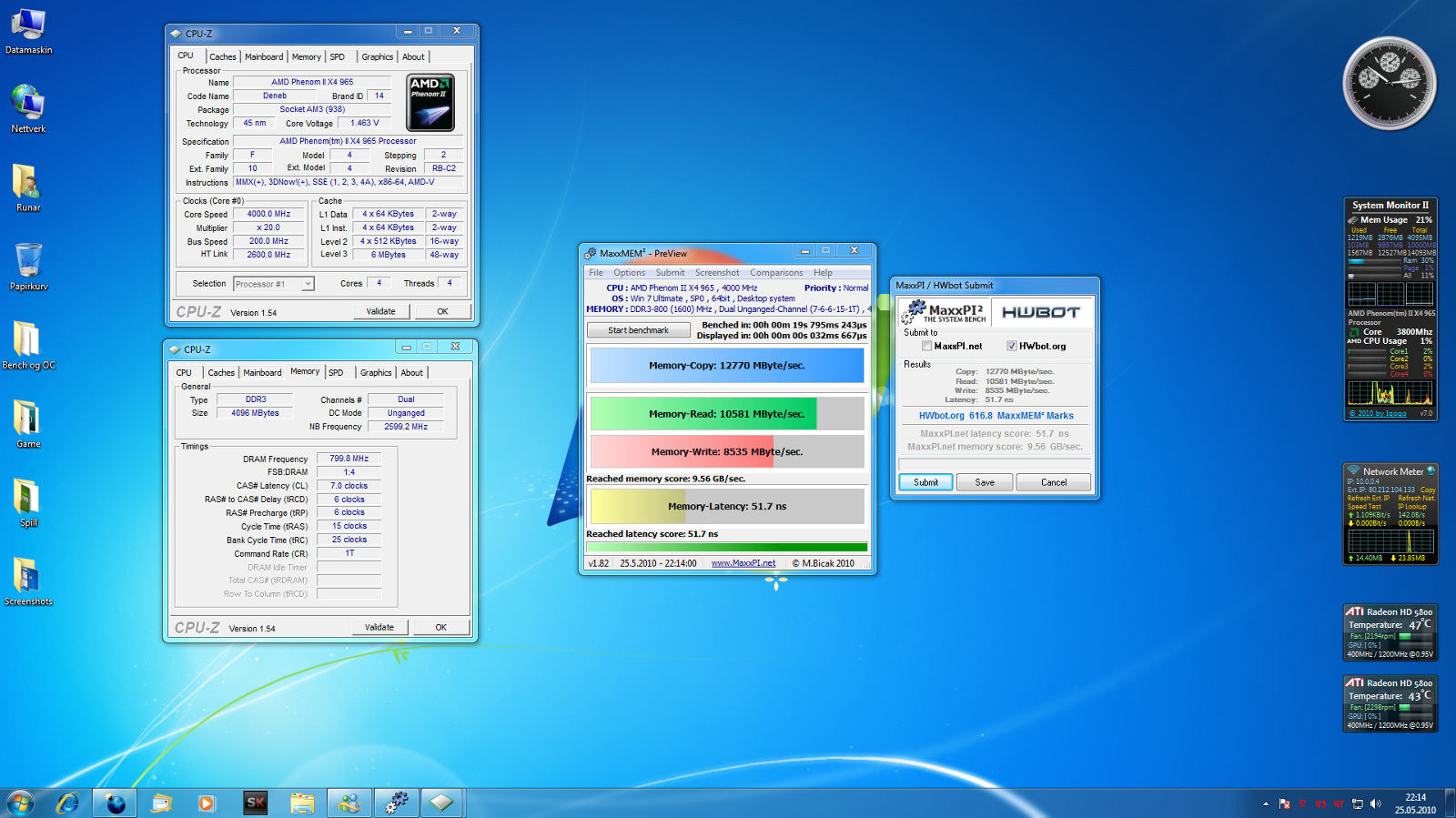Open the Screenshot menu in MaxxMEM²
The image size is (1456, 818).
[717, 272]
